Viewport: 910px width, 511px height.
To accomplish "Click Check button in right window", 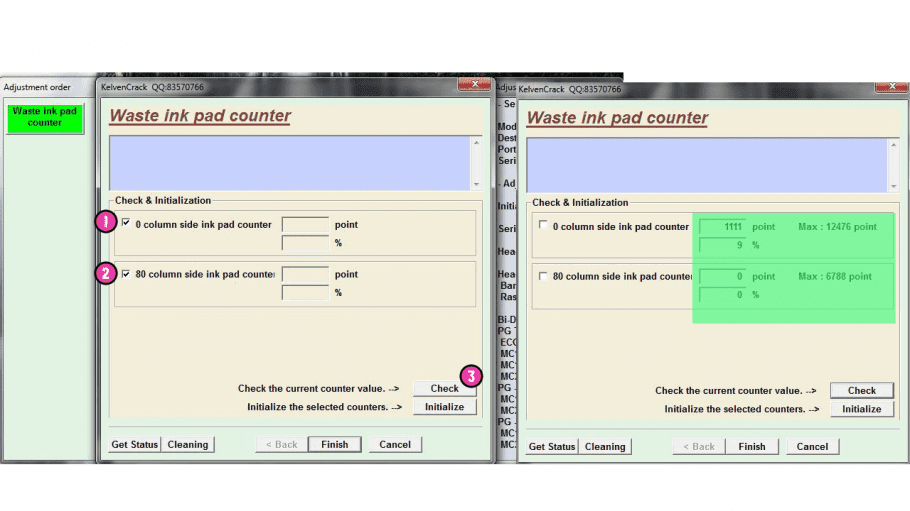I will tap(861, 391).
